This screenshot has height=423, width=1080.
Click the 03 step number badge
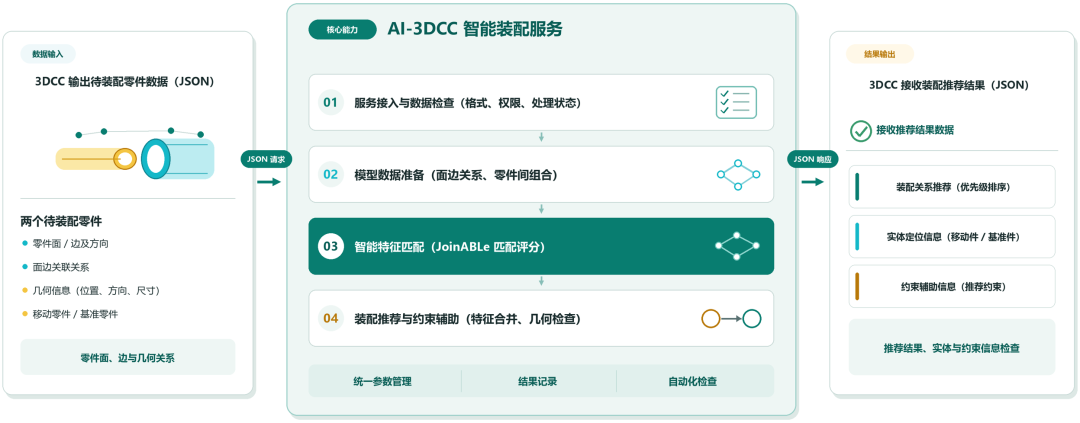[331, 246]
